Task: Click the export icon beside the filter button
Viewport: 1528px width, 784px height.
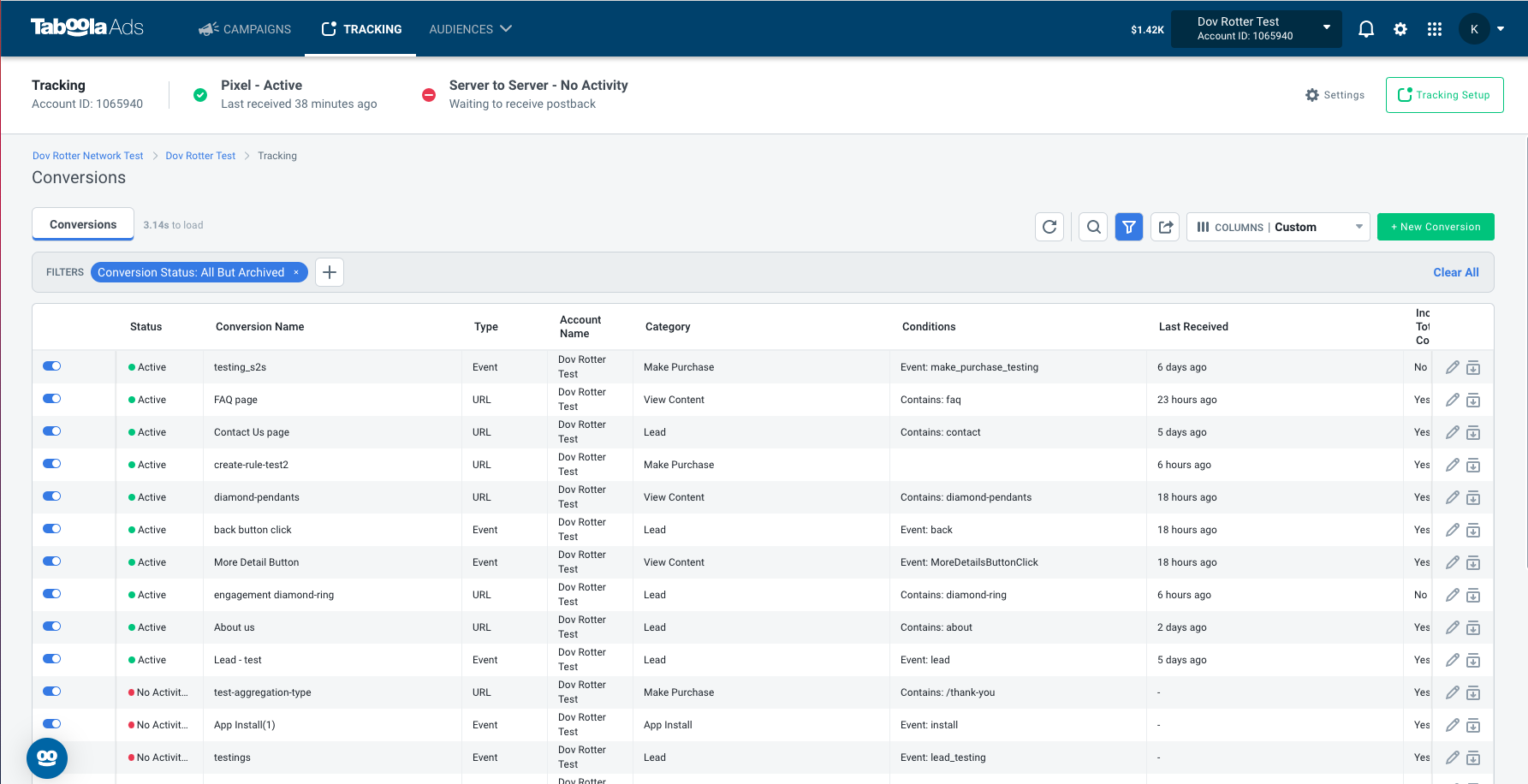Action: tap(1165, 227)
